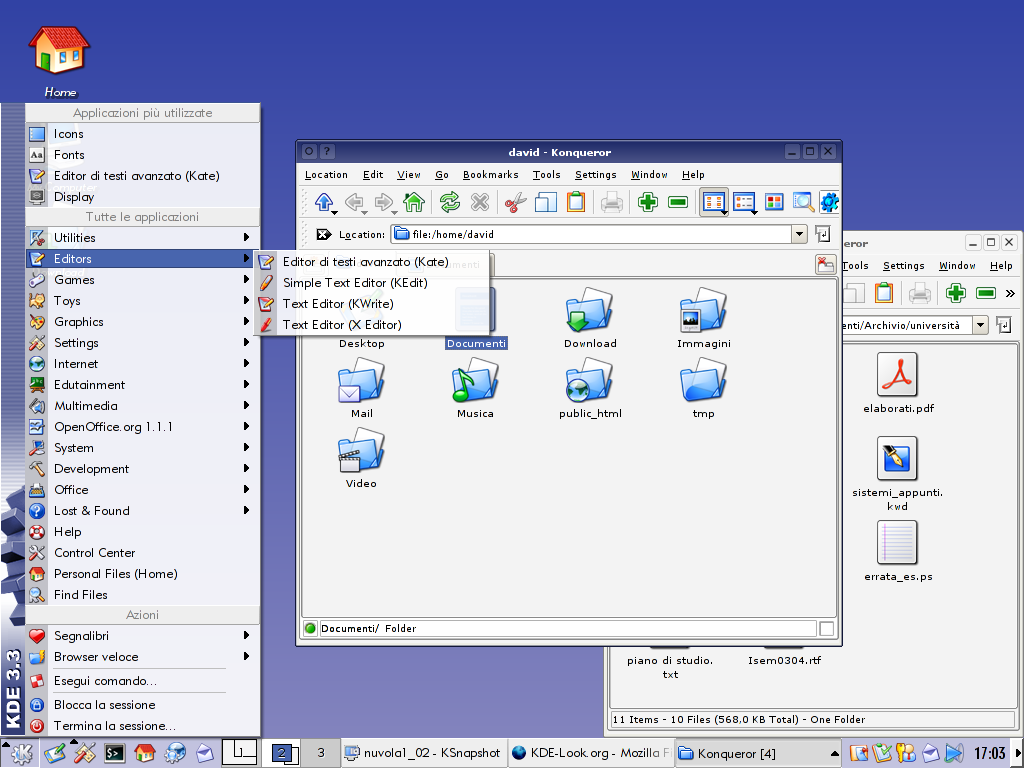Clear location bar with the black X arrow icon
The image size is (1024, 768).
coord(323,234)
